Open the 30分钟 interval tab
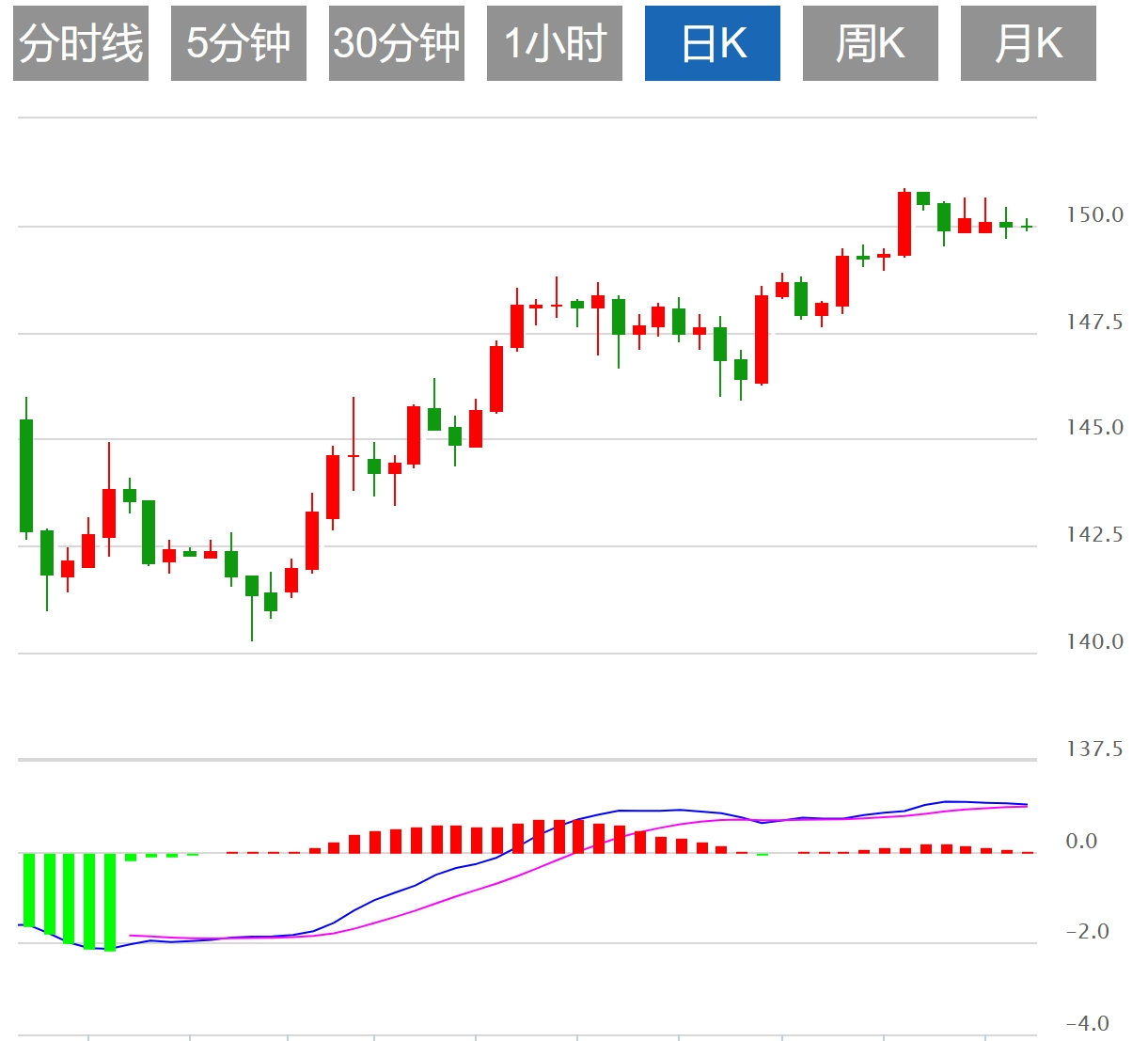1148x1041 pixels. (x=397, y=43)
